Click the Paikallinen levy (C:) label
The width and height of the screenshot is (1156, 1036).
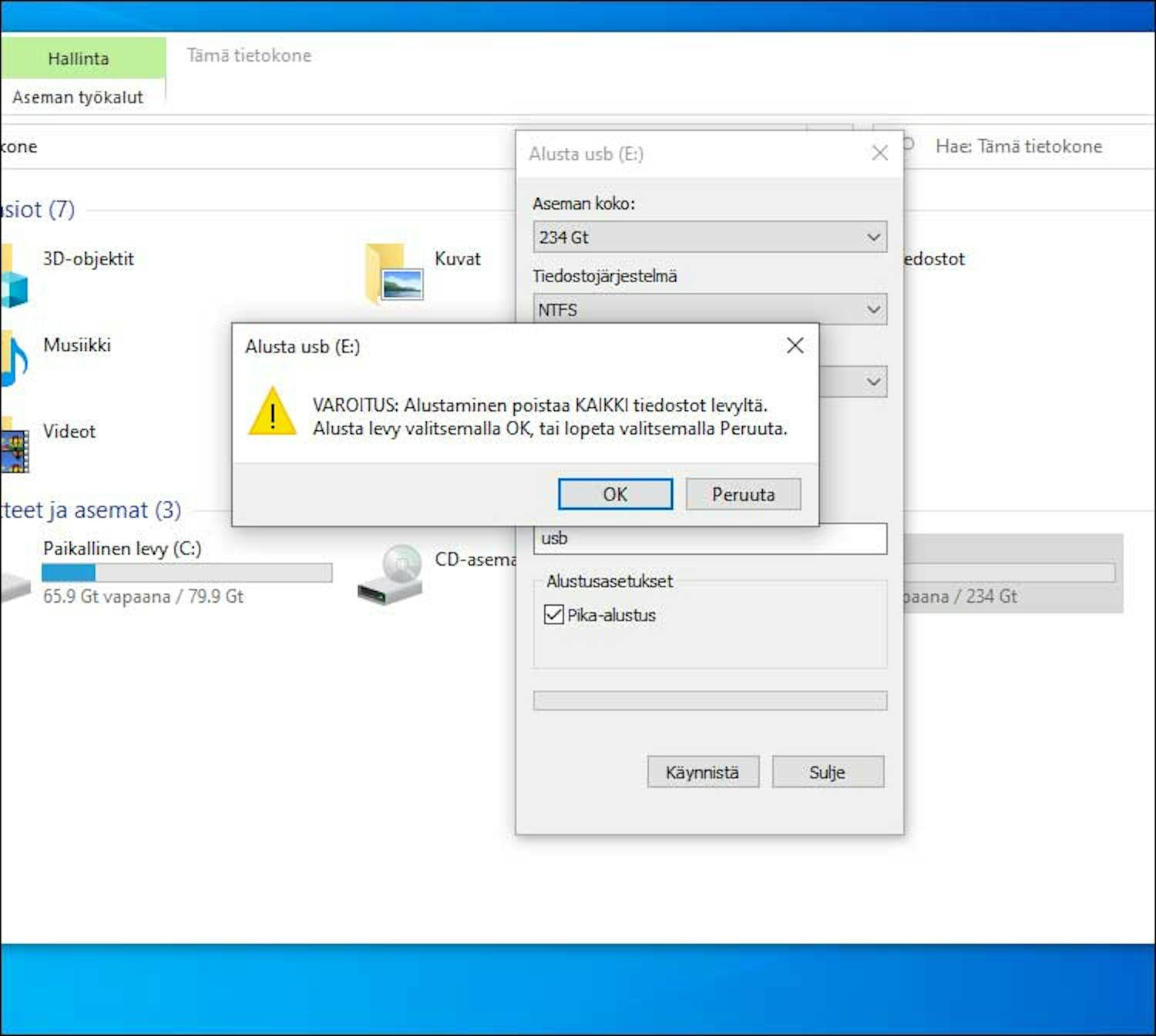(x=123, y=549)
